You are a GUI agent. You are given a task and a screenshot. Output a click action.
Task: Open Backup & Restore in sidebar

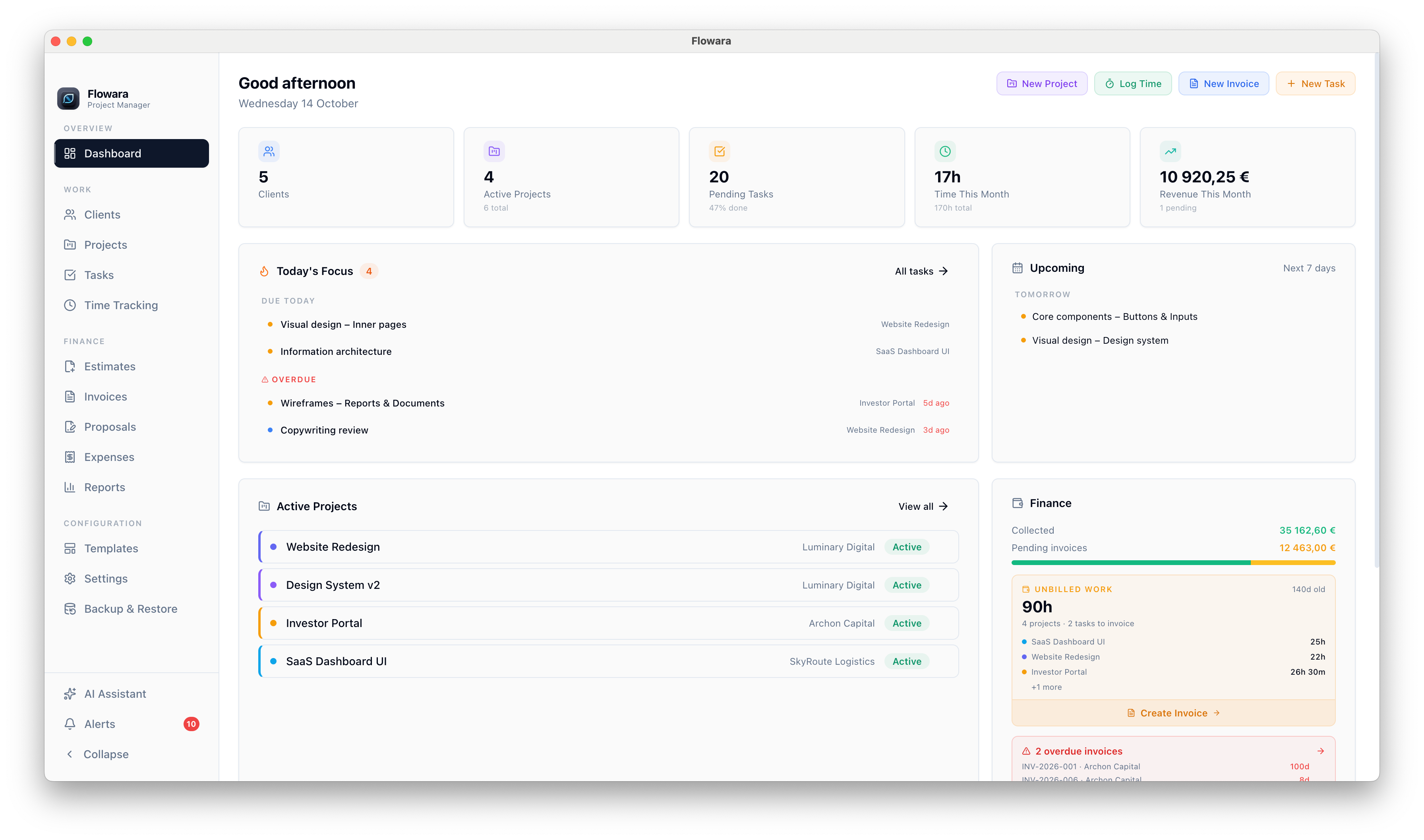(x=131, y=609)
